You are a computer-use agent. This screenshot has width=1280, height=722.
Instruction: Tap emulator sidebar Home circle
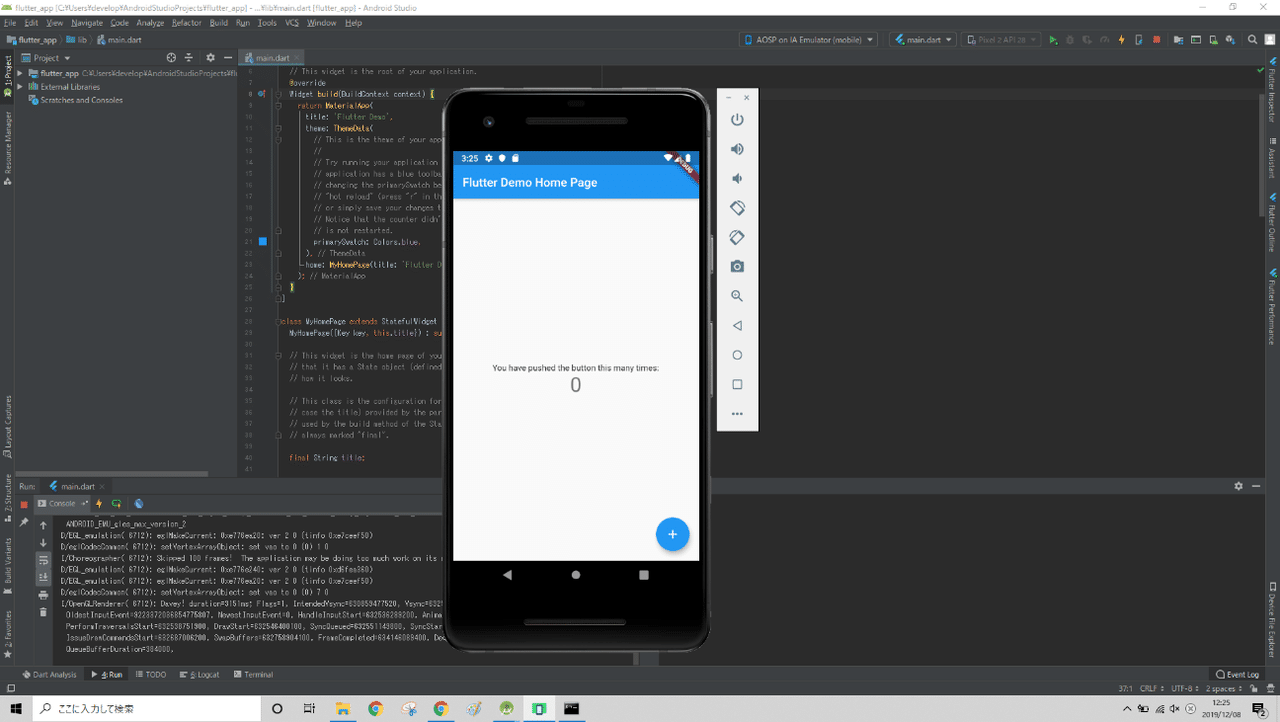737,355
